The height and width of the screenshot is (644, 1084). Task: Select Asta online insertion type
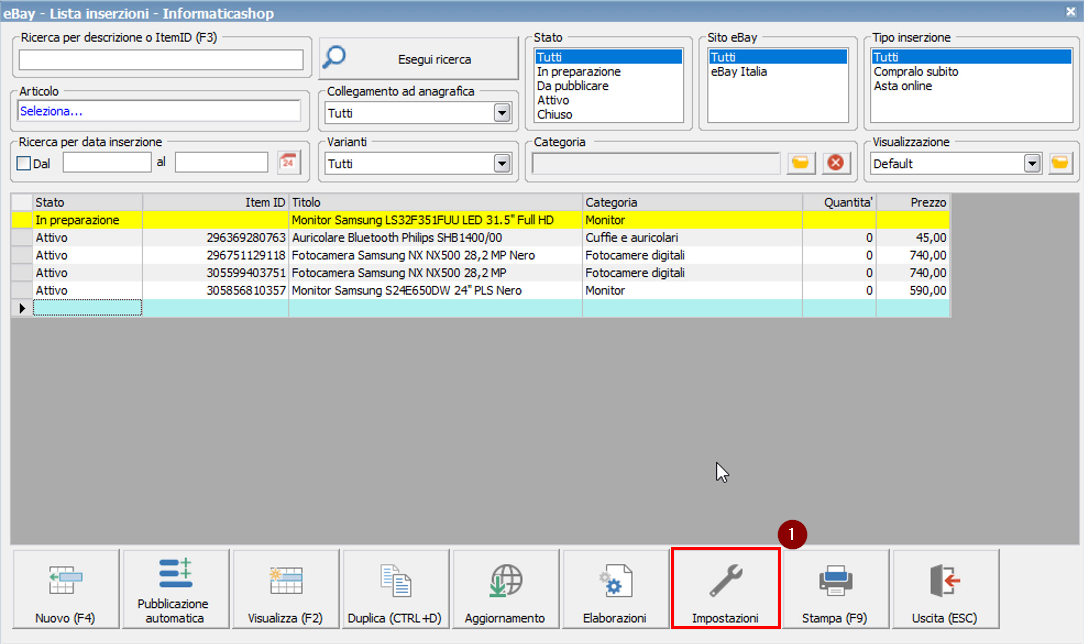pyautogui.click(x=971, y=86)
